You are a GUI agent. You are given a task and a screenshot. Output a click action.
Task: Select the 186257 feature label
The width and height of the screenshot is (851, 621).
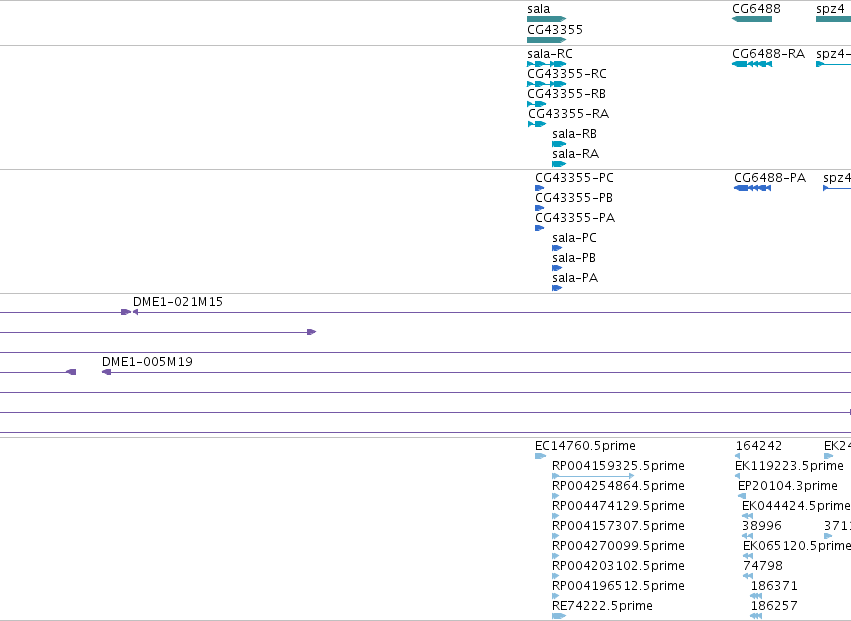(x=774, y=607)
